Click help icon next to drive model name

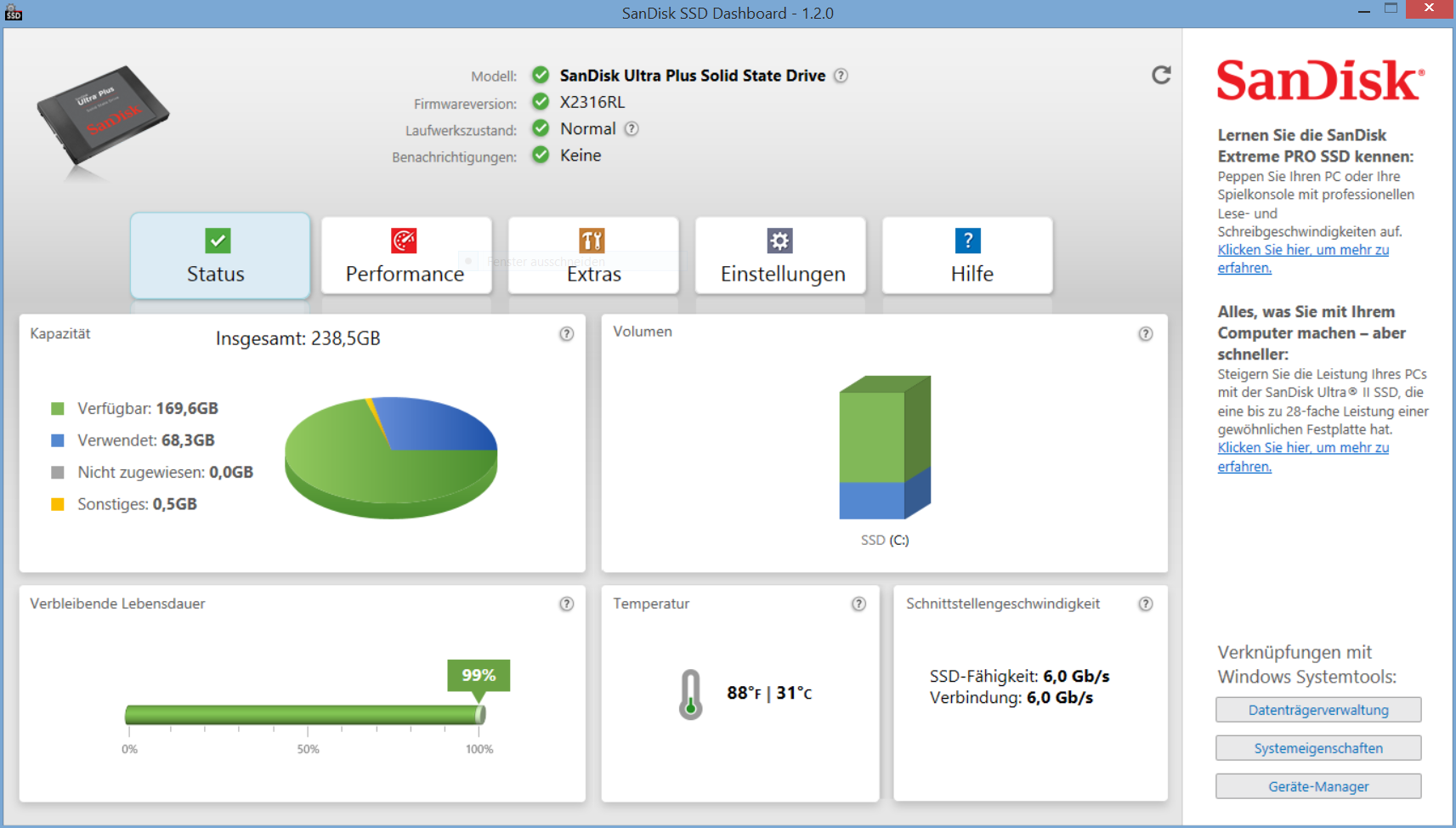[841, 76]
